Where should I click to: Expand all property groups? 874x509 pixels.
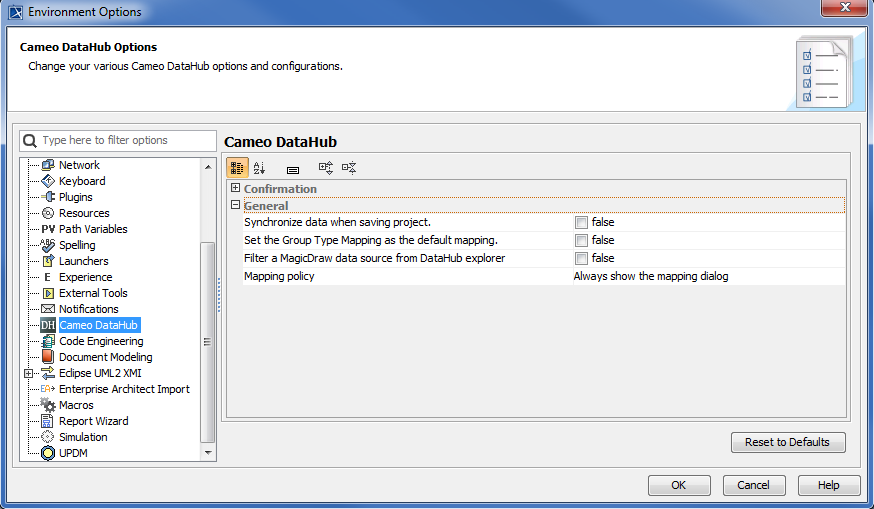pyautogui.click(x=326, y=168)
